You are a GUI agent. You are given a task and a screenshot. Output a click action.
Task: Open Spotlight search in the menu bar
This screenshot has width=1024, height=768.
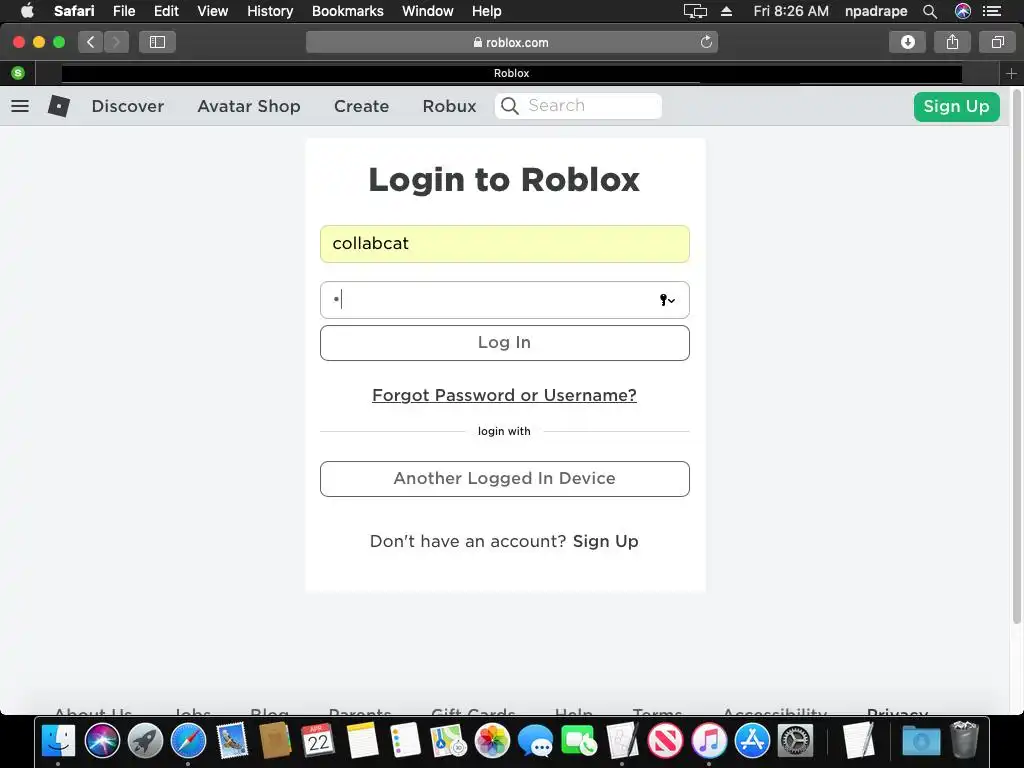930,11
